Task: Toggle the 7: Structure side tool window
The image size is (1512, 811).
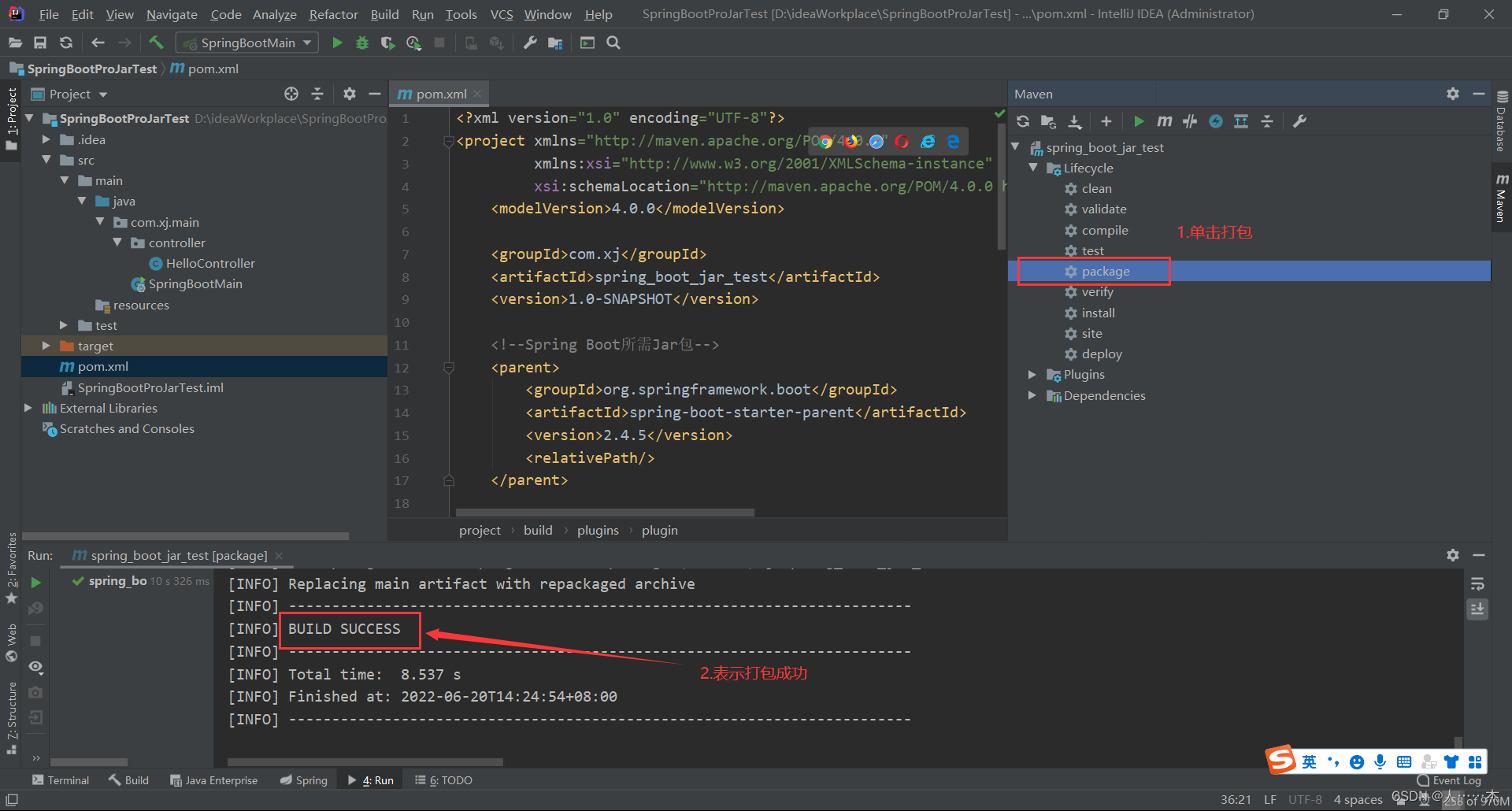Action: pos(11,717)
